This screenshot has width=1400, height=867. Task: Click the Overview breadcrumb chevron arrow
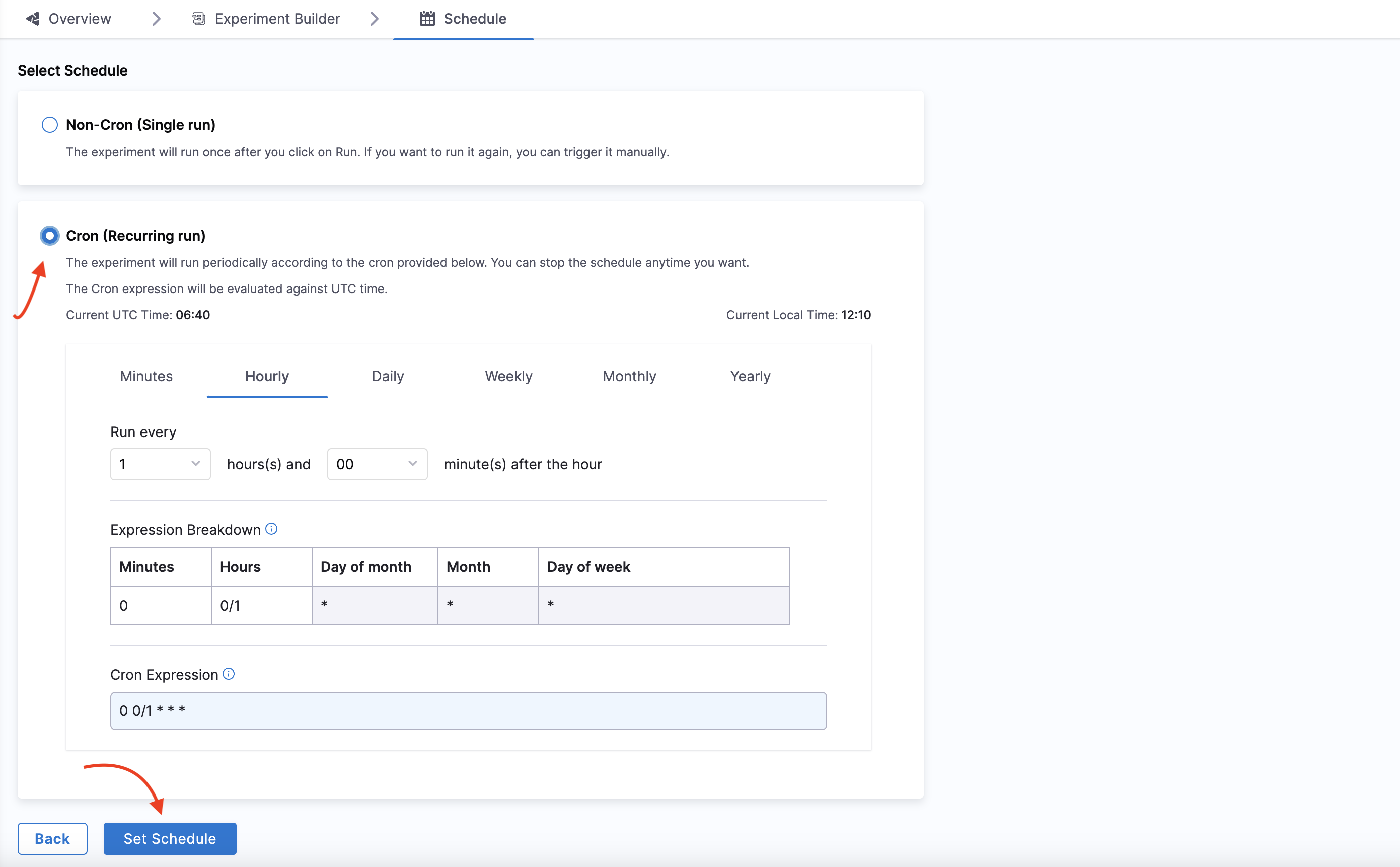click(155, 18)
